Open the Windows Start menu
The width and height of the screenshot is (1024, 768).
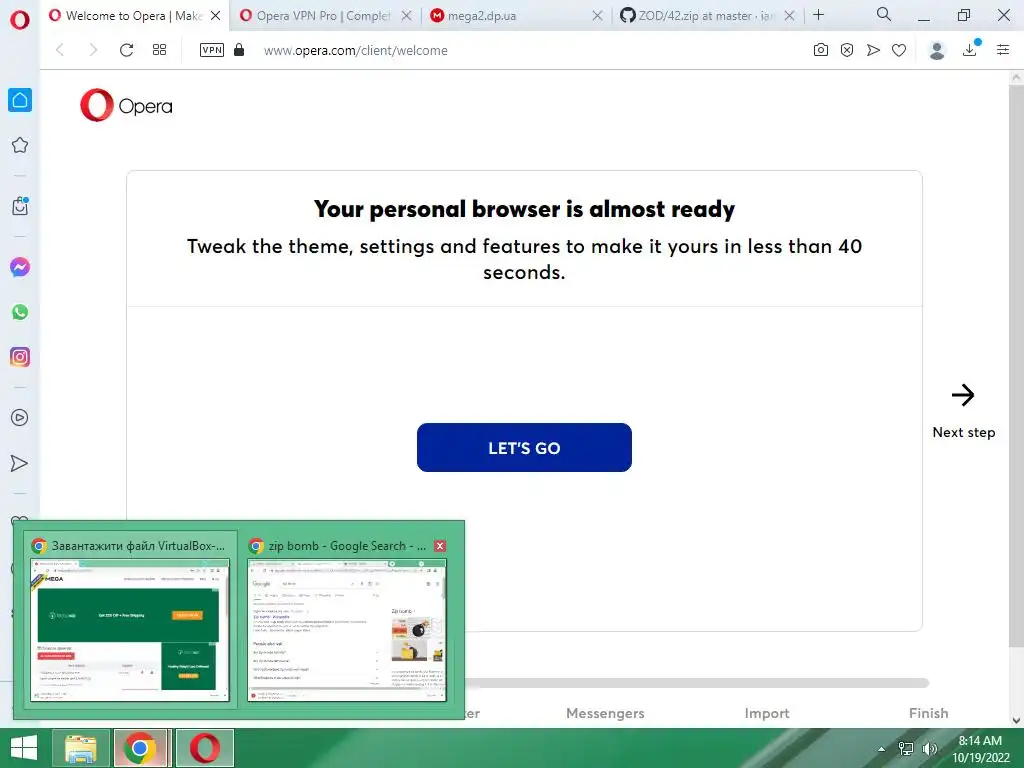point(24,748)
